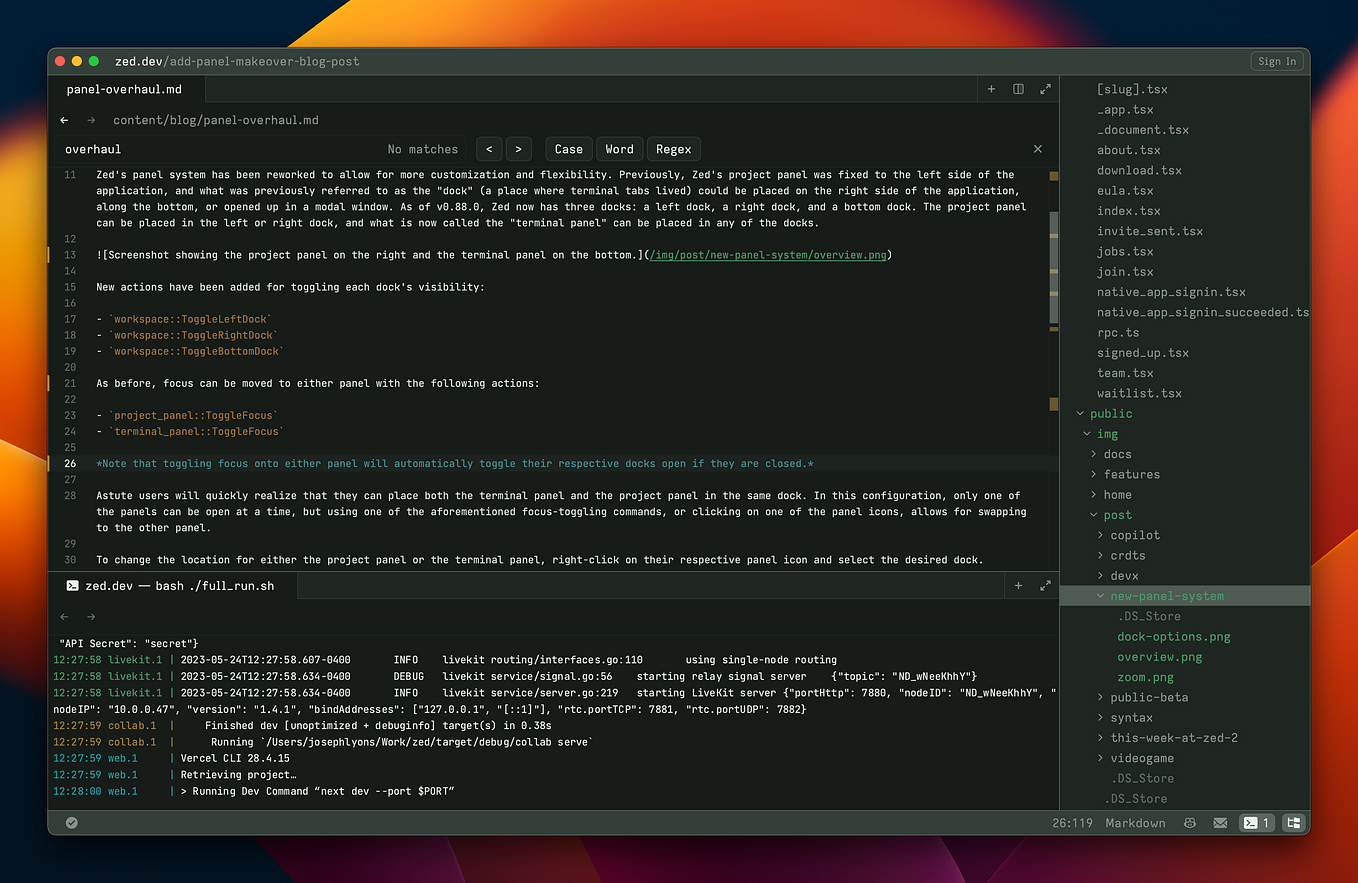Open Copilot menu from the status bar
The image size is (1358, 883).
coord(1189,822)
